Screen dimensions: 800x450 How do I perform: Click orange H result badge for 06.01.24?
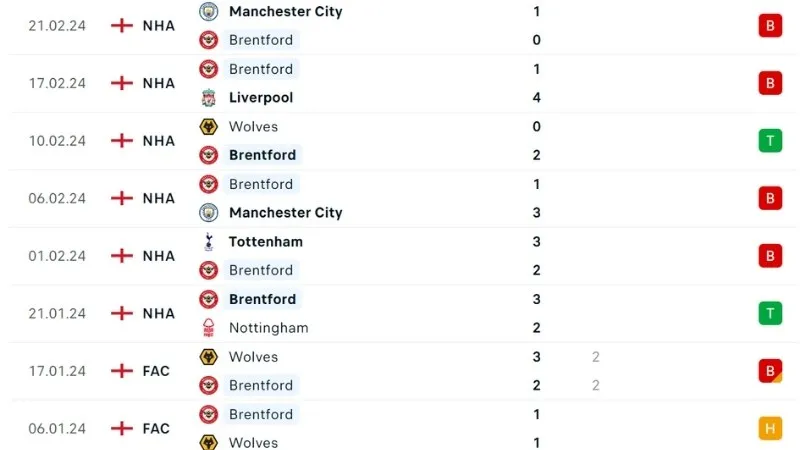pyautogui.click(x=769, y=428)
